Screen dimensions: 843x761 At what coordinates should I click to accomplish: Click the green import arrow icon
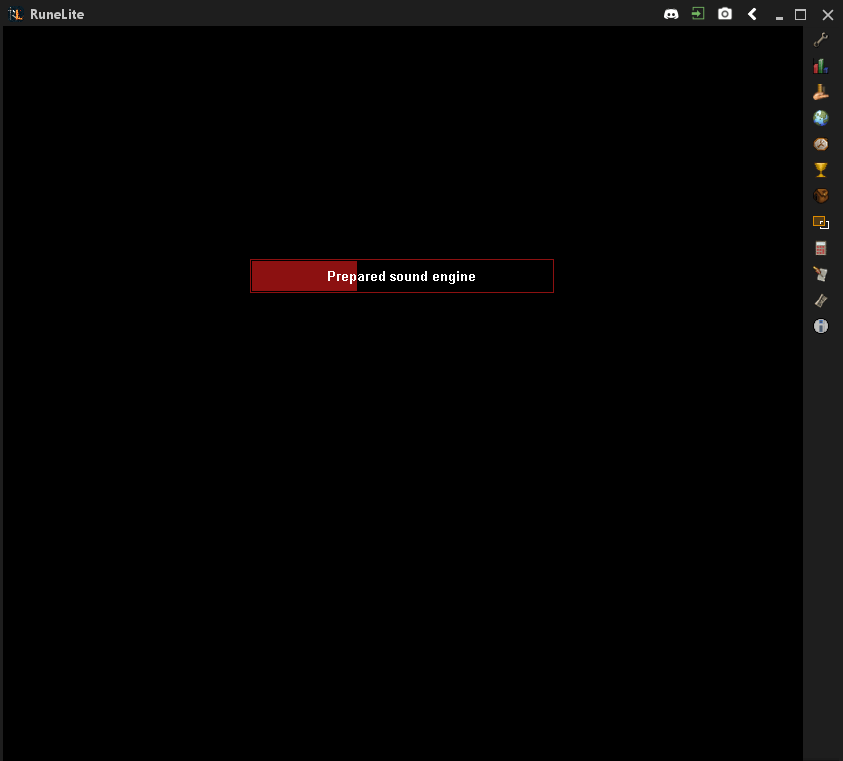click(697, 13)
